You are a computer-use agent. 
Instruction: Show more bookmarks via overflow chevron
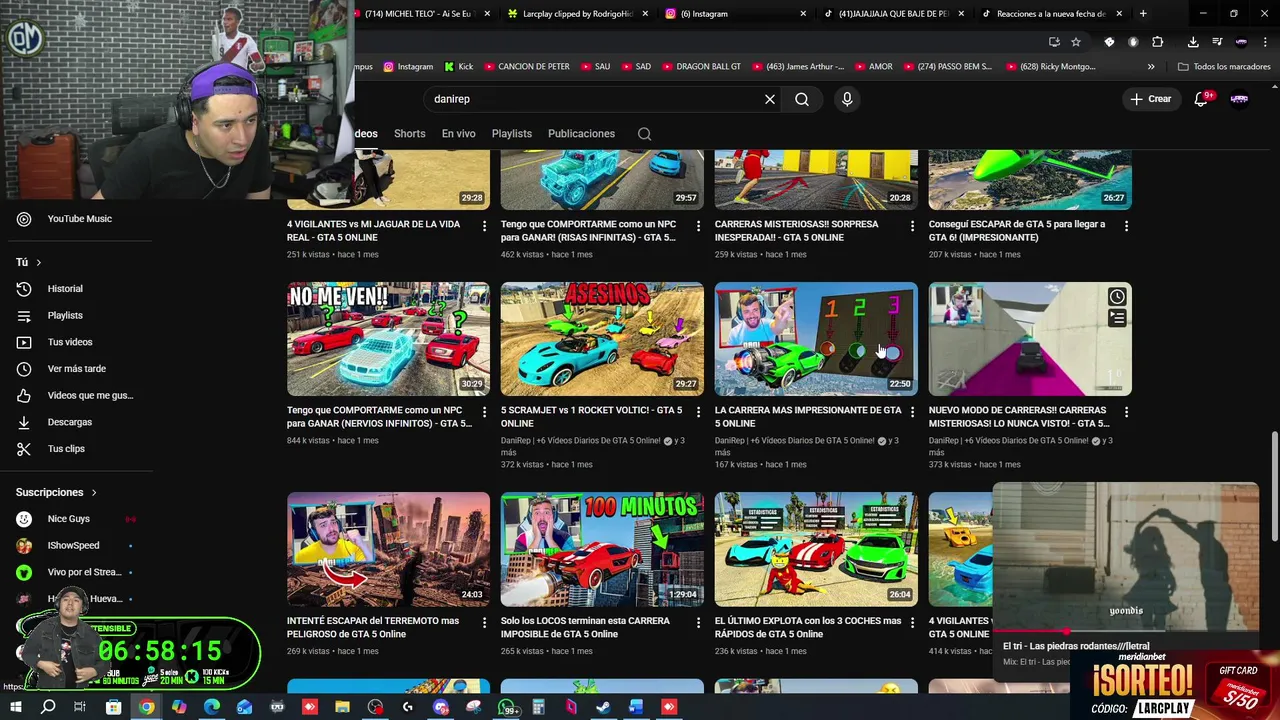(x=1151, y=67)
